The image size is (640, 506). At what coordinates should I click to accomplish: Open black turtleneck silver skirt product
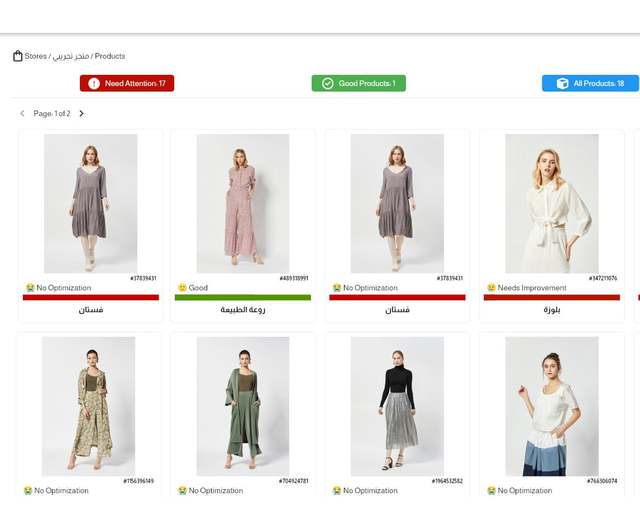(397, 406)
